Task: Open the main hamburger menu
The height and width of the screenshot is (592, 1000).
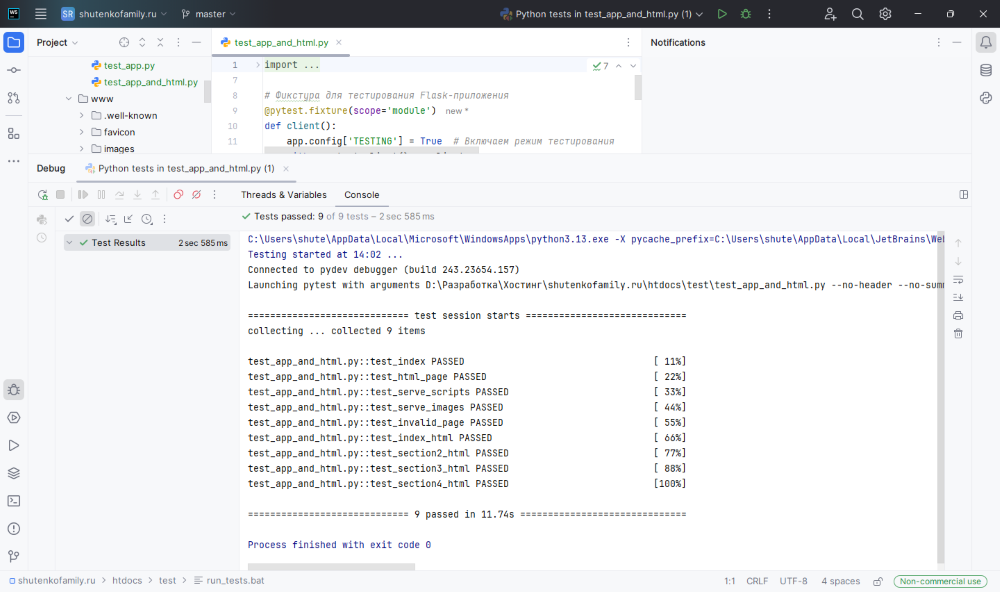Action: 39,14
